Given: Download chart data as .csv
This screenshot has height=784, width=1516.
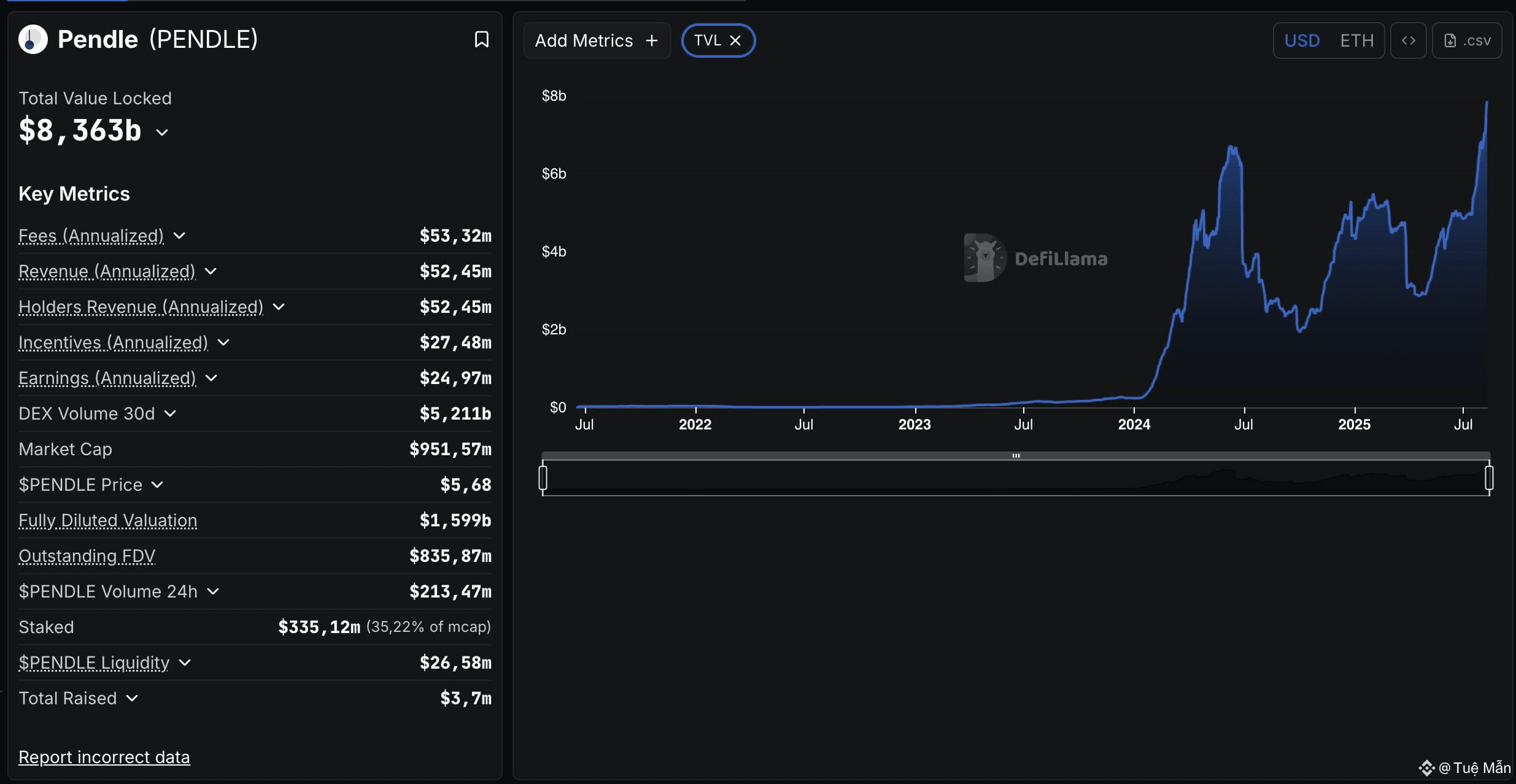Looking at the screenshot, I should coord(1467,40).
